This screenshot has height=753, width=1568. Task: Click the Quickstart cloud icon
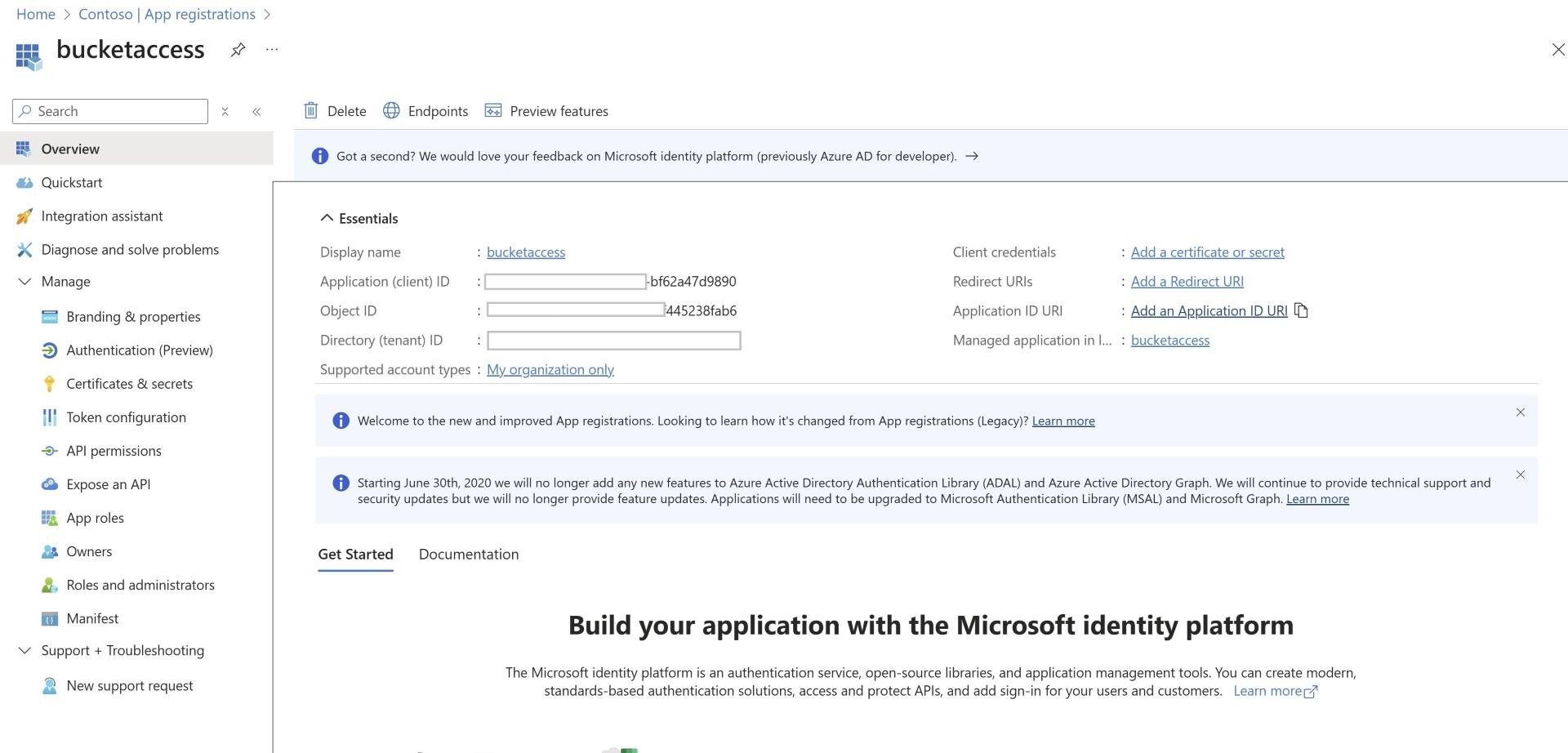[24, 182]
